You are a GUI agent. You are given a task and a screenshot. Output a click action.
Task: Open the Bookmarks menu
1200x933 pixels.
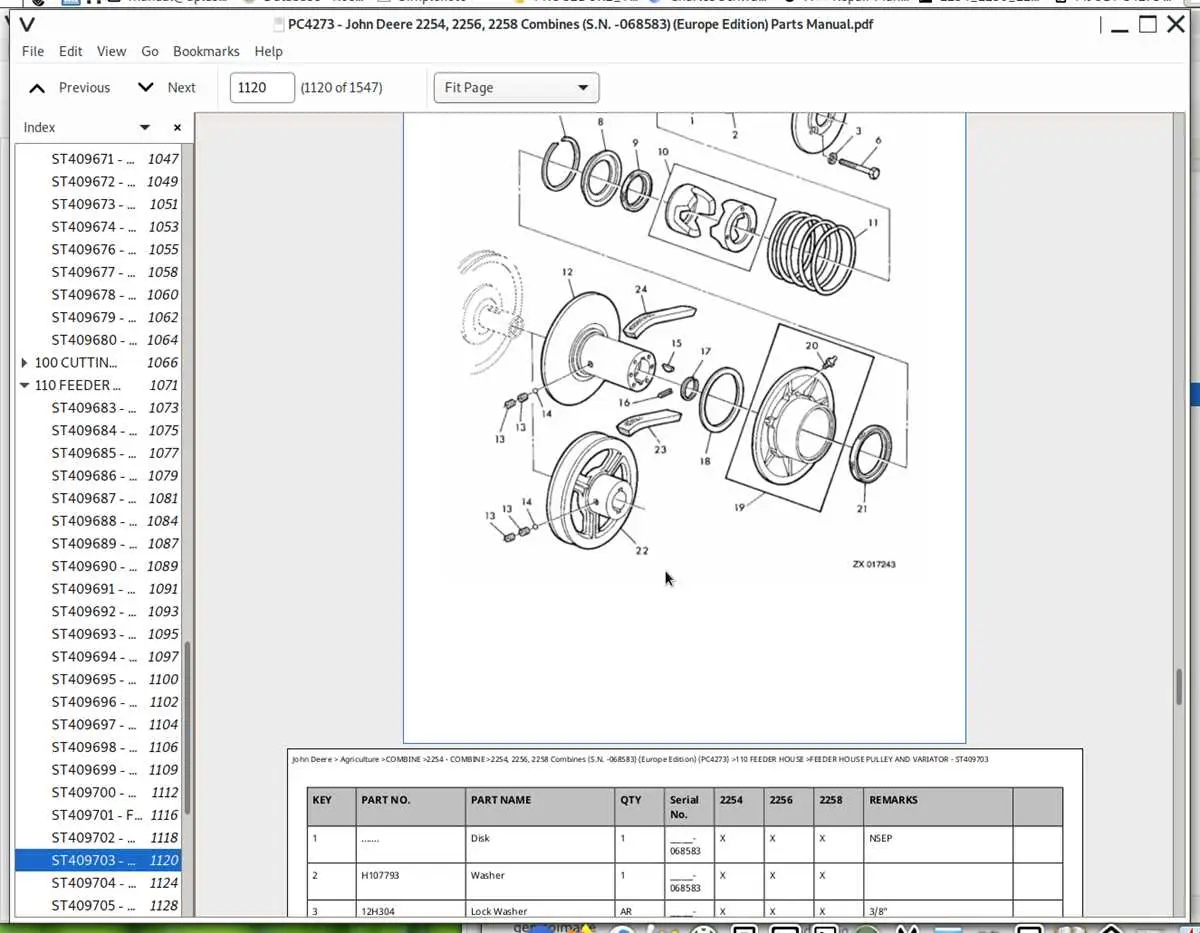206,51
